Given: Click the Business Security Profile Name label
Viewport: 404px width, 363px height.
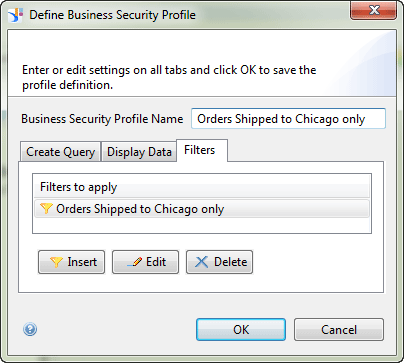Looking at the screenshot, I should pos(102,119).
